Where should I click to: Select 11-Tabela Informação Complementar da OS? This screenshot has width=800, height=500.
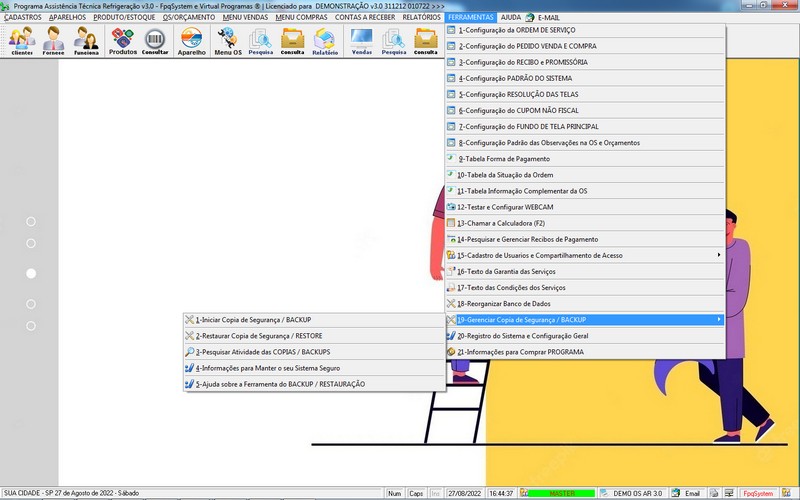point(585,191)
